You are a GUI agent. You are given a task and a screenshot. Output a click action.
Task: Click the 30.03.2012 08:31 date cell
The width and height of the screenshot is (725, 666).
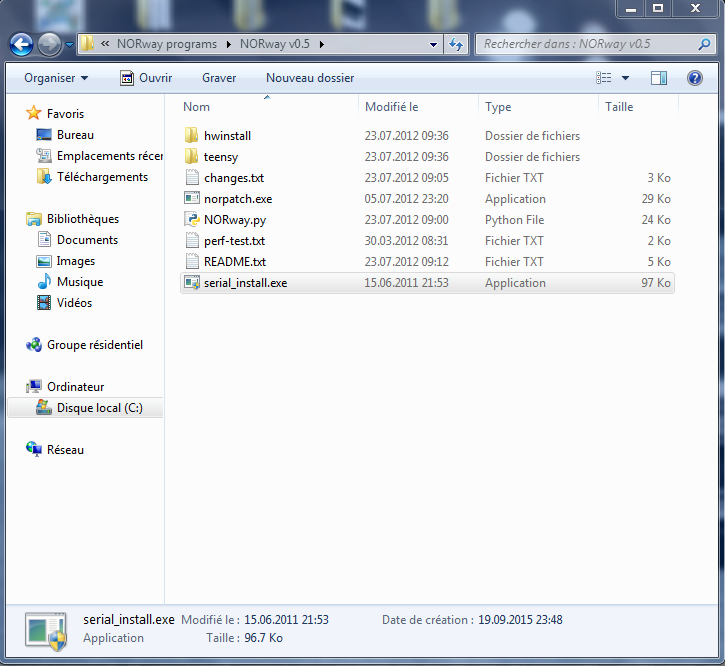coord(406,240)
